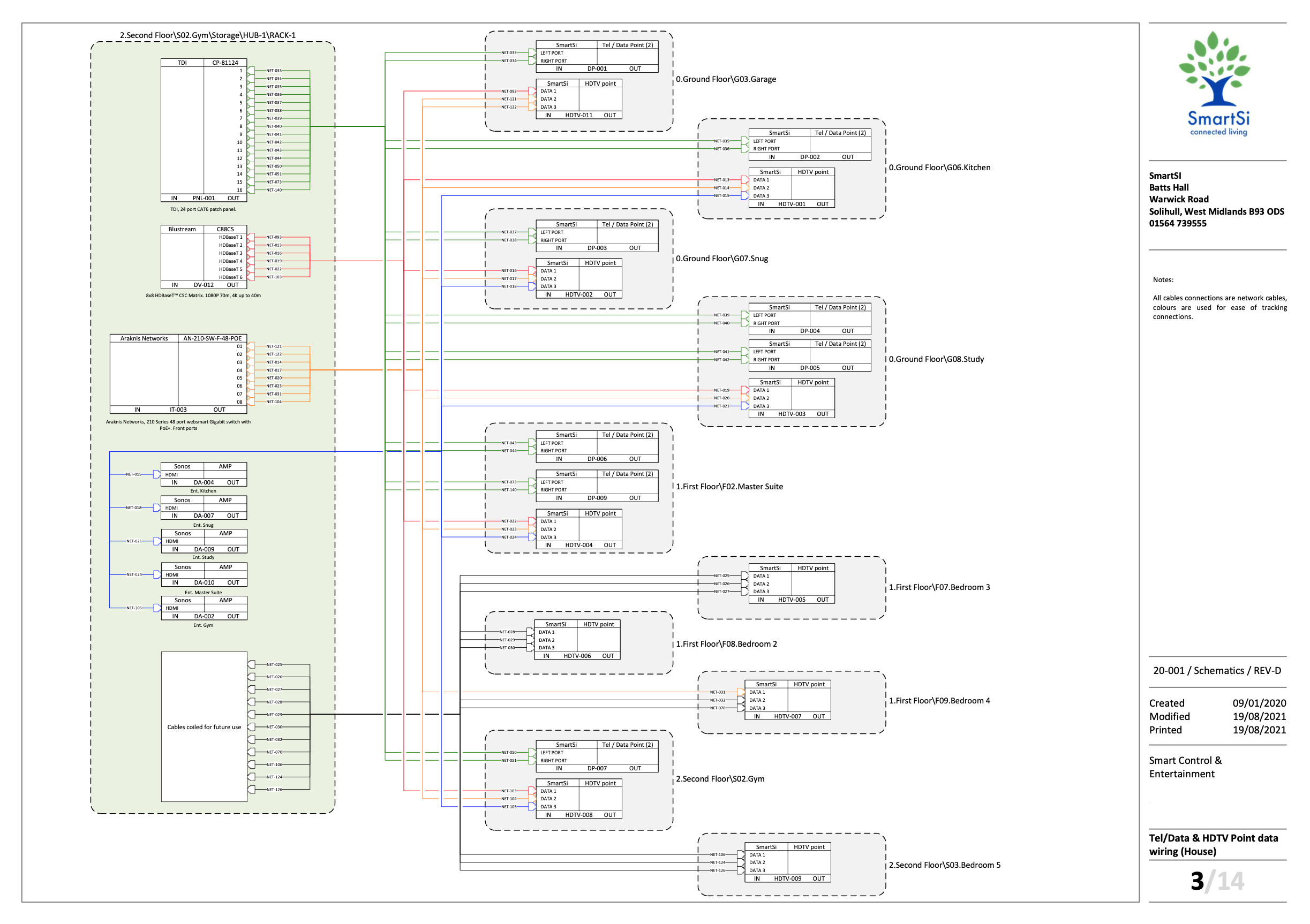Click the DP-001 data point ID
This screenshot has height=924, width=1310.
tap(597, 69)
